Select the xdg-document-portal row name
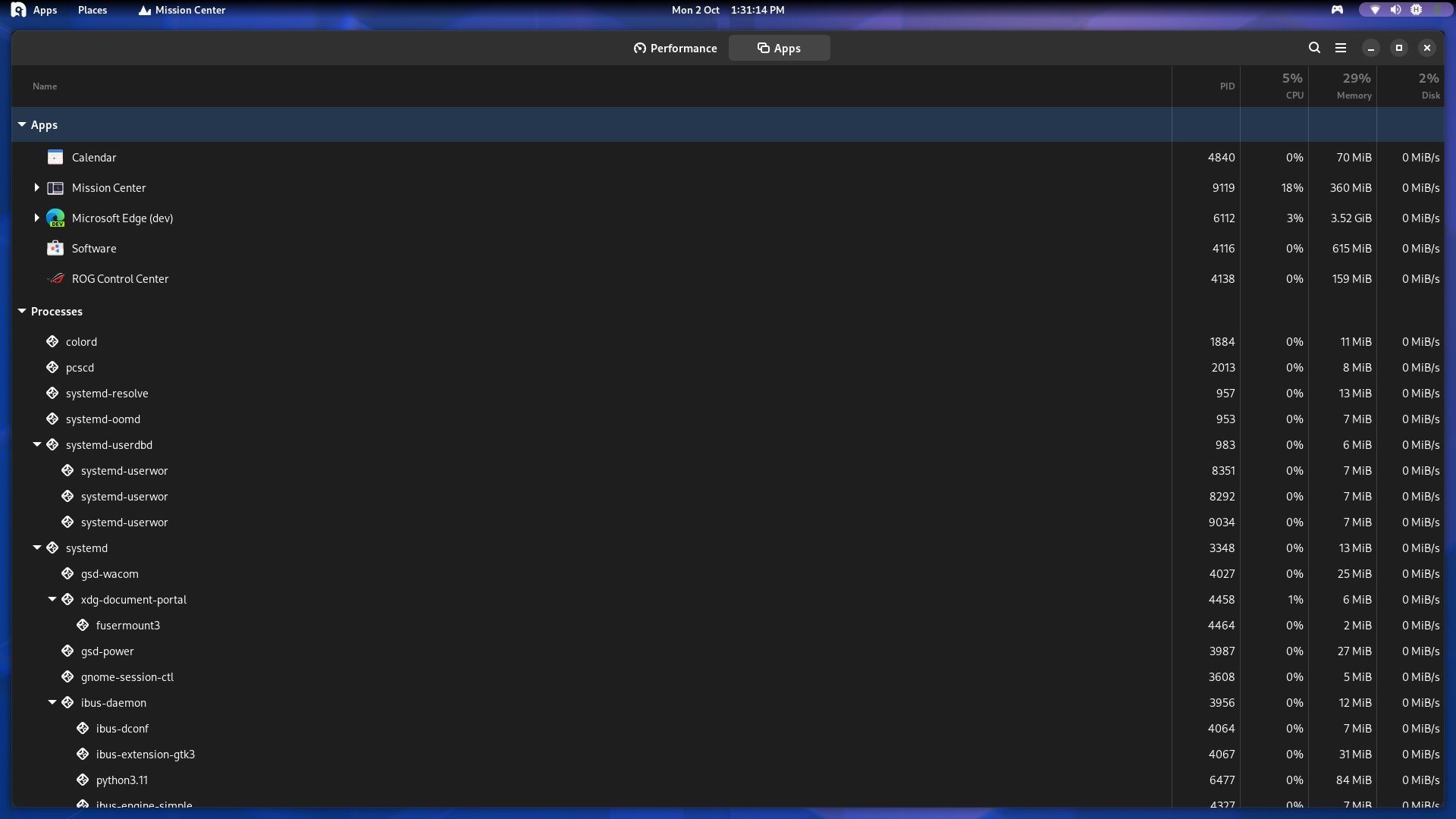This screenshot has width=1456, height=819. point(133,599)
